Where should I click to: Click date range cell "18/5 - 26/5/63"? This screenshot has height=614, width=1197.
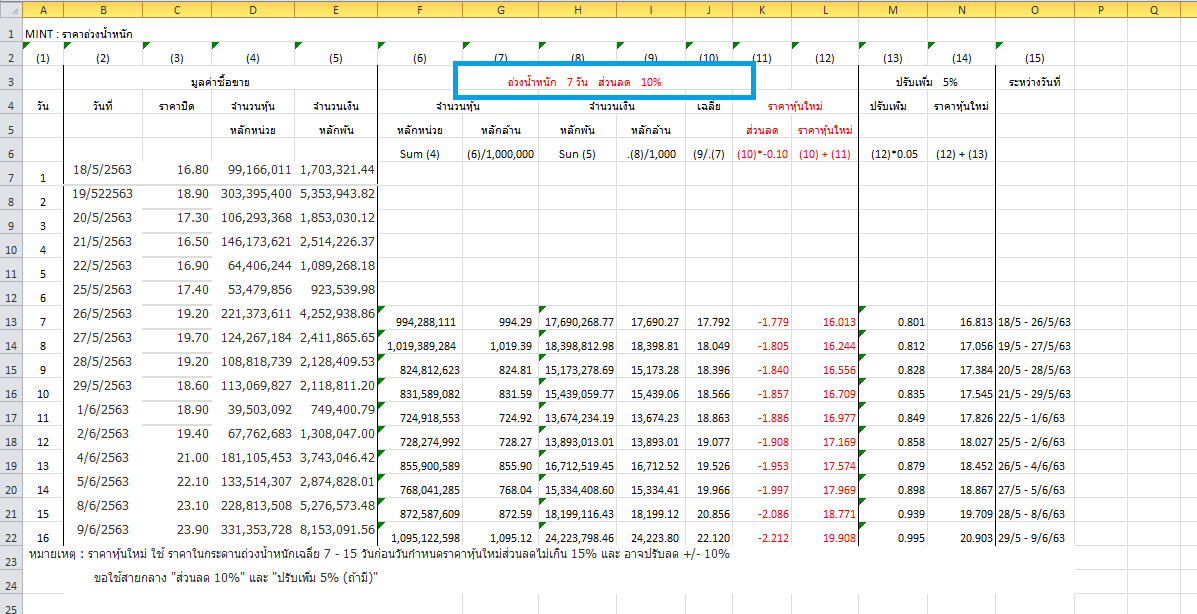tap(1034, 322)
